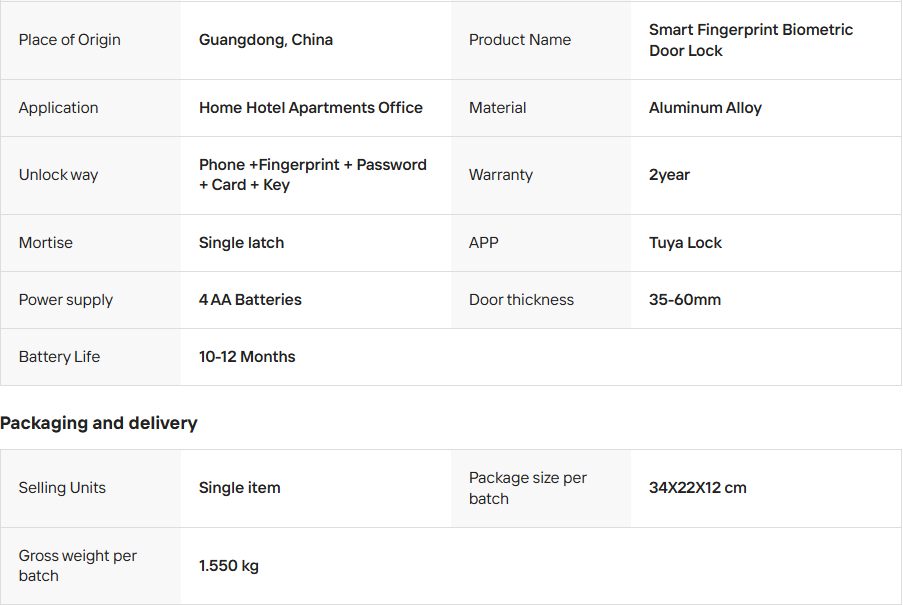Select the Guangdong, China value
The width and height of the screenshot is (903, 605).
[266, 40]
